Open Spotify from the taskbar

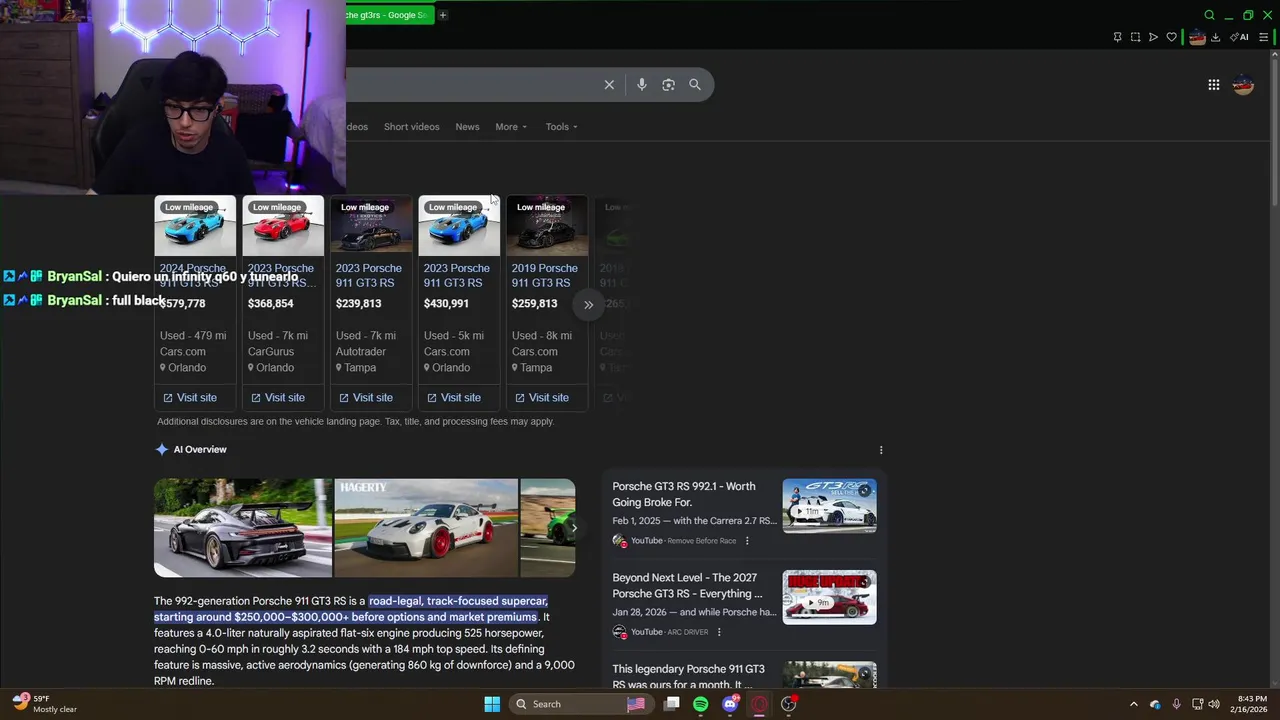coord(701,704)
